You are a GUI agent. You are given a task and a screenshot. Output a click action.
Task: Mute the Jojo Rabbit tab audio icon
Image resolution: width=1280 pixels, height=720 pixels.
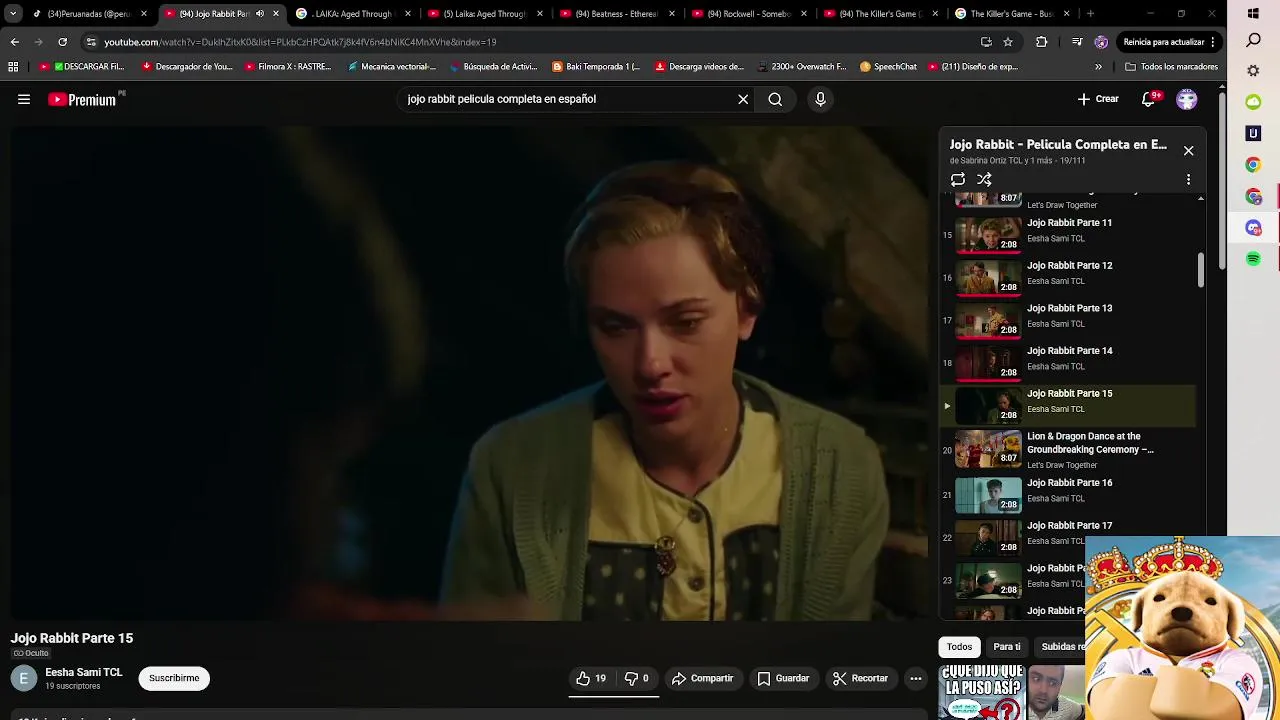259,14
